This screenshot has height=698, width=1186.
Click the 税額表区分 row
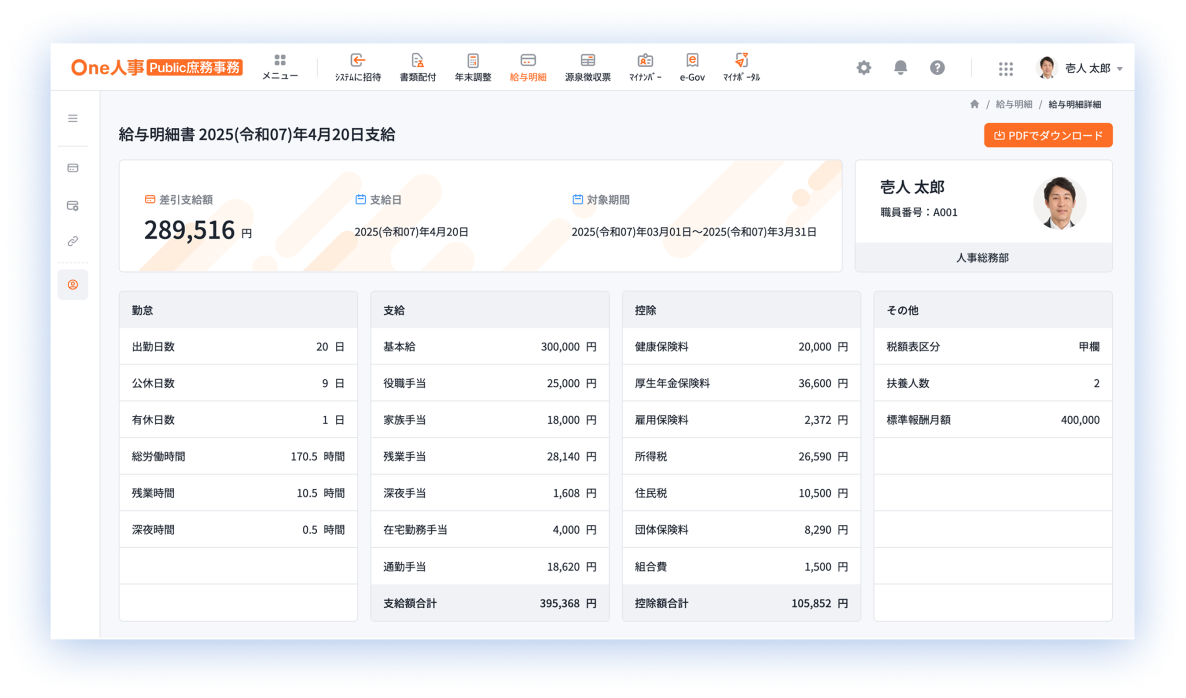tap(993, 346)
